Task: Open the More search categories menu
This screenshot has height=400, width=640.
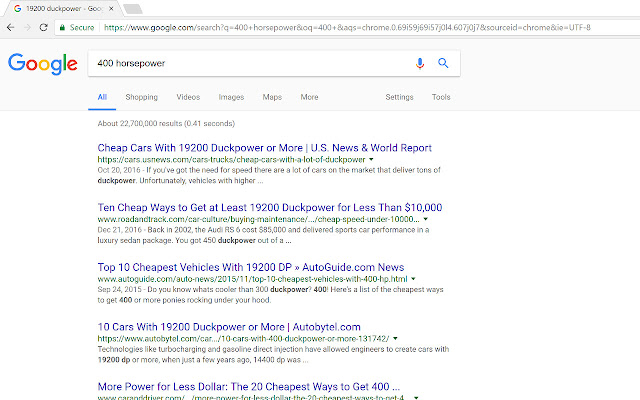Action: 309,97
